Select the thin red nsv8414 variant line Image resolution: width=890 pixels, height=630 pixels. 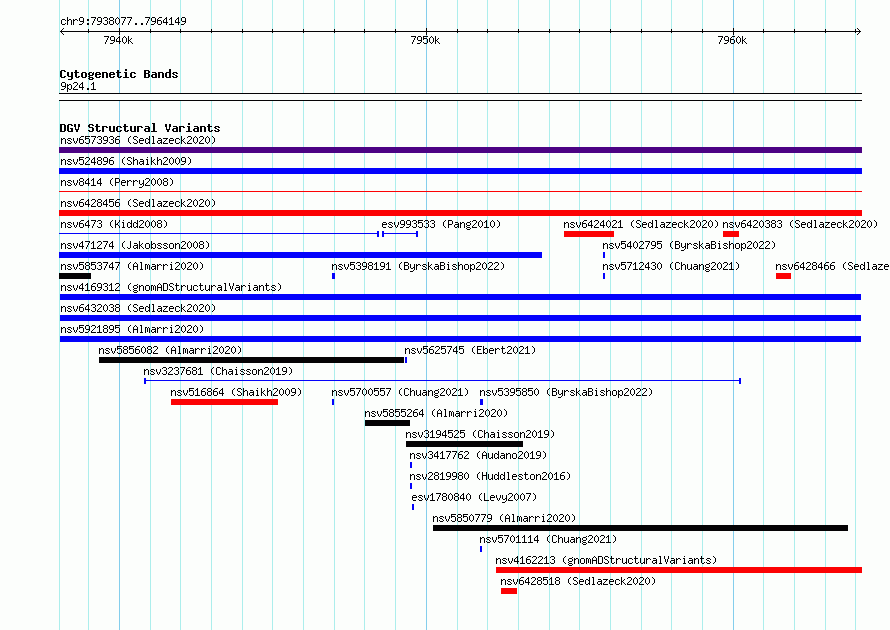coord(460,192)
